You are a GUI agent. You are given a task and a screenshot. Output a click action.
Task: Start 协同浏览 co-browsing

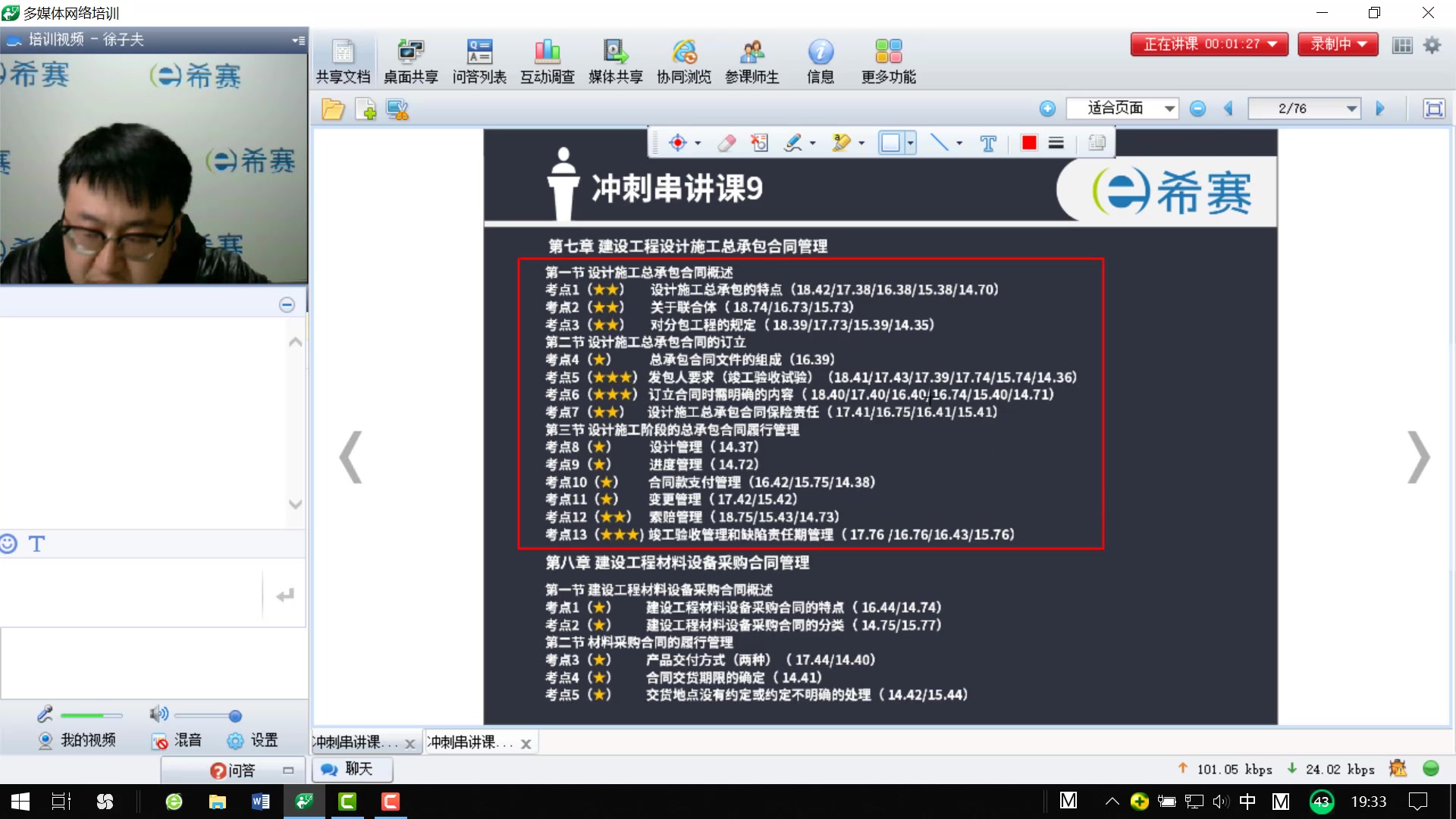point(683,61)
